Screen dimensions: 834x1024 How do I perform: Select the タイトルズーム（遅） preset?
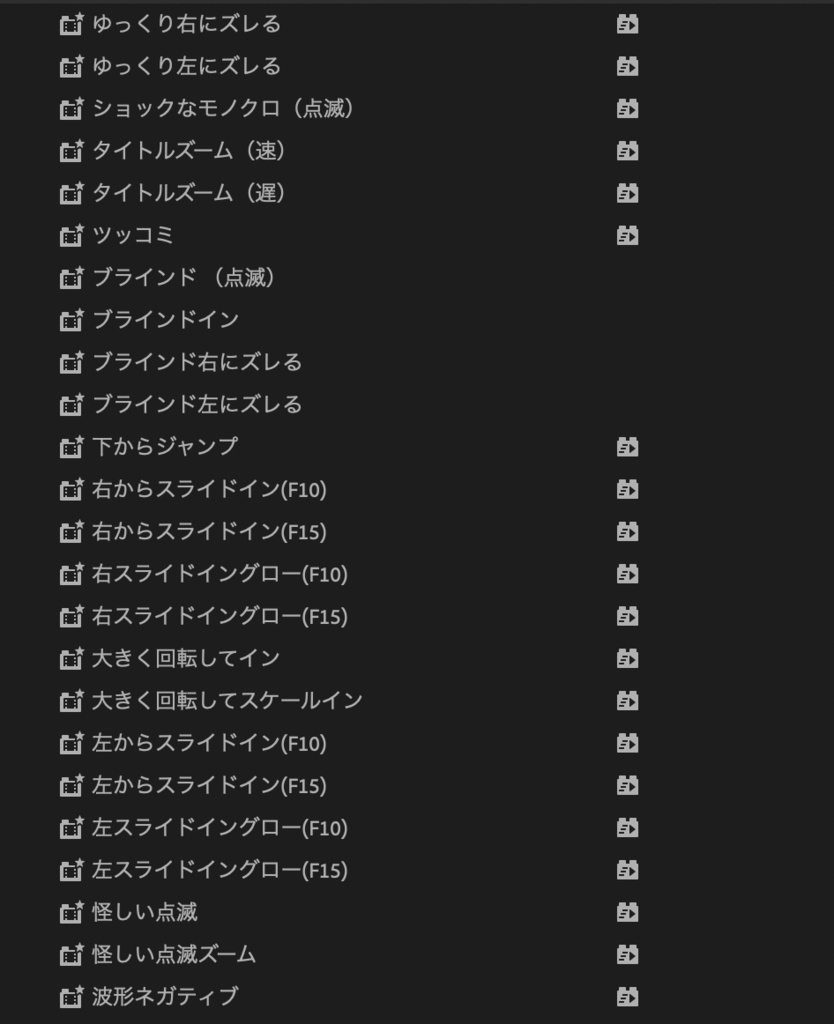pos(189,193)
